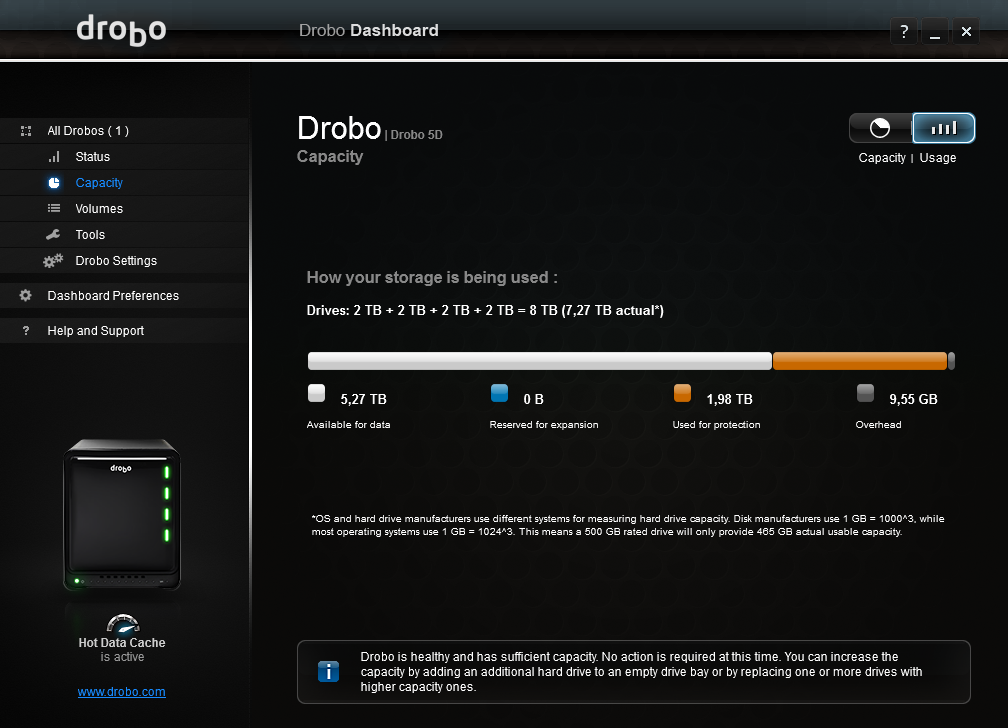Screen dimensions: 1008x728
Task: Click the Capacity pie icon in sidebar
Action: [54, 183]
